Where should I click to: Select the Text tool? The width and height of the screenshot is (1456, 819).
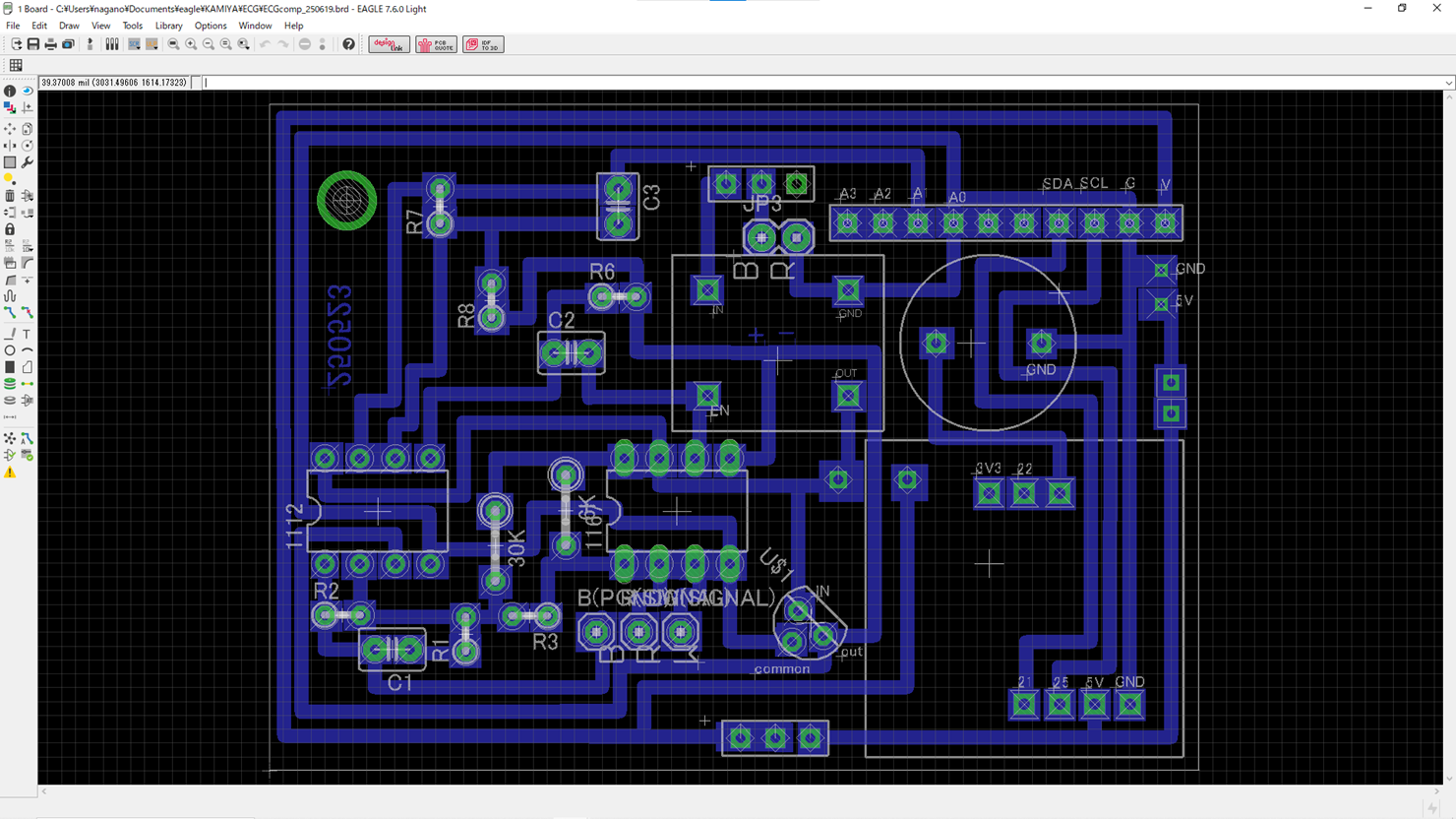click(28, 334)
